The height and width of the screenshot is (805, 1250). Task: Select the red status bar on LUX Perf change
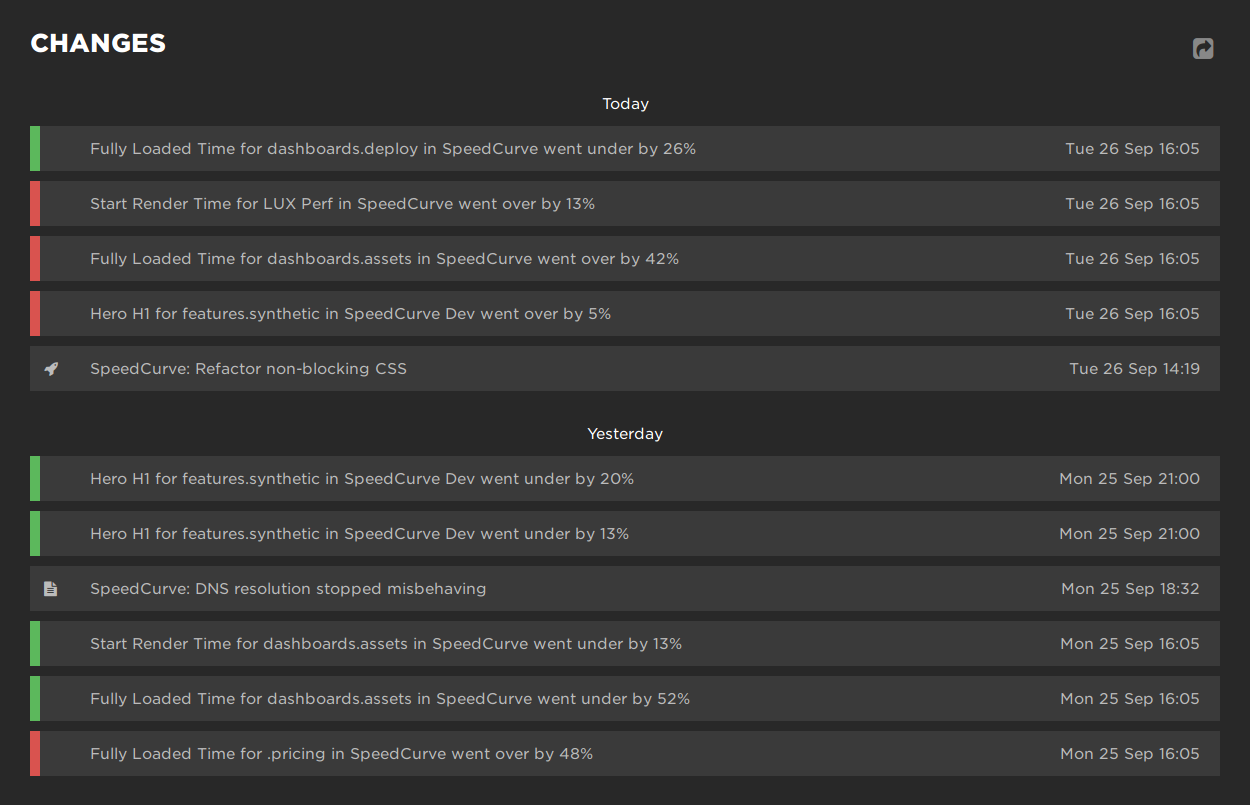33,203
